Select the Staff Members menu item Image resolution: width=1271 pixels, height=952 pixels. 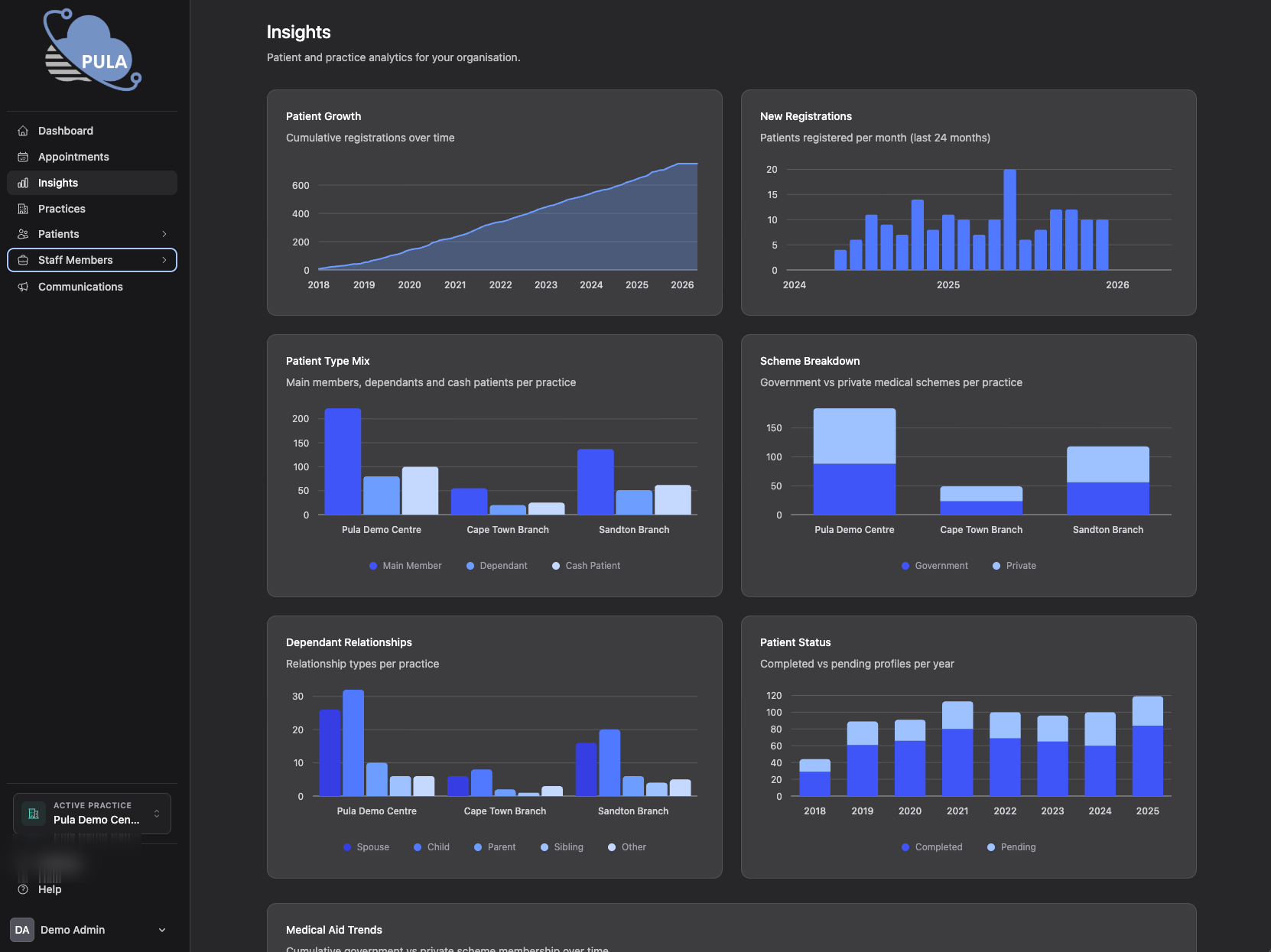92,260
